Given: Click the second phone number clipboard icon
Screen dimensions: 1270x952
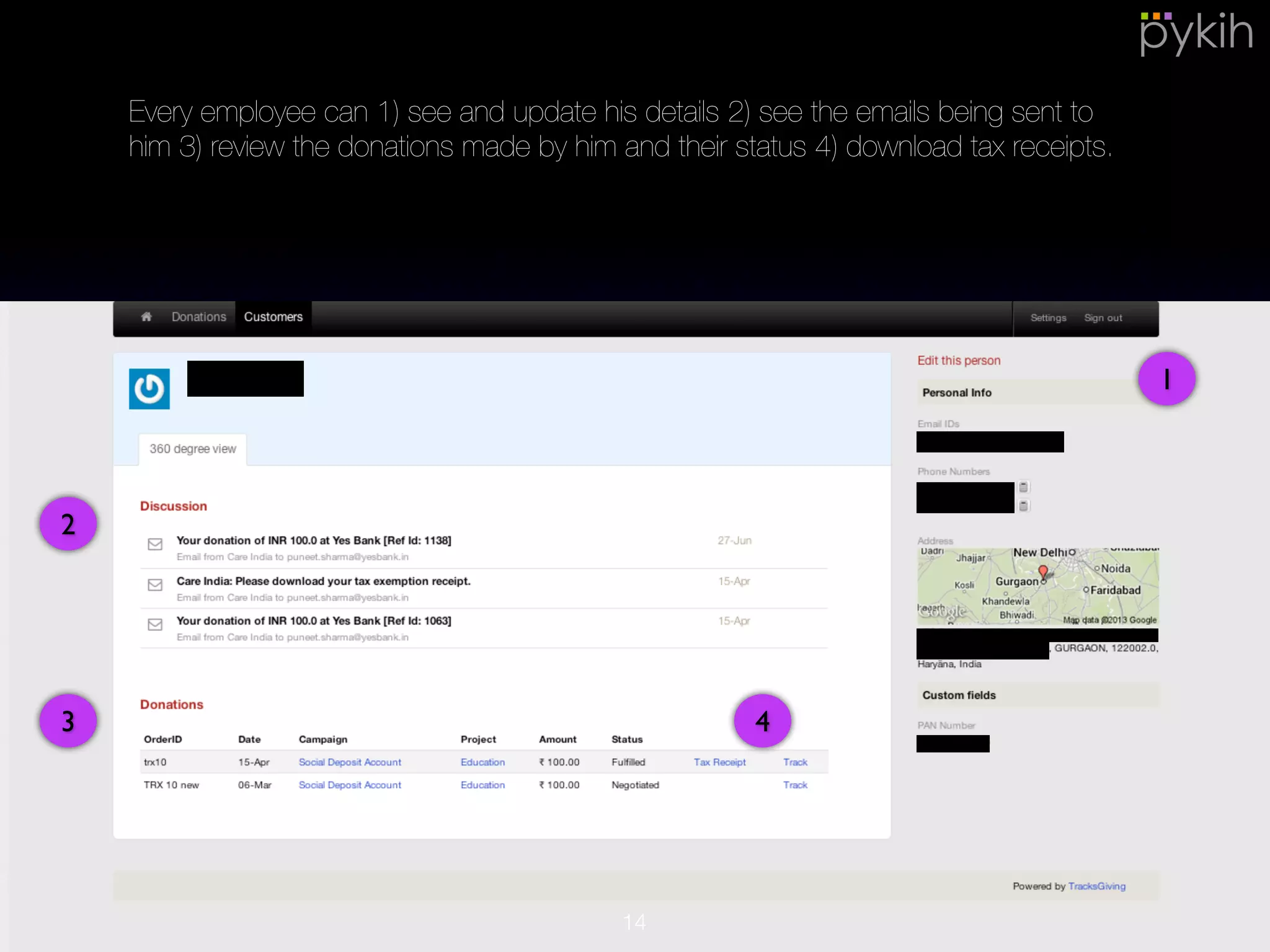Looking at the screenshot, I should pos(1024,506).
